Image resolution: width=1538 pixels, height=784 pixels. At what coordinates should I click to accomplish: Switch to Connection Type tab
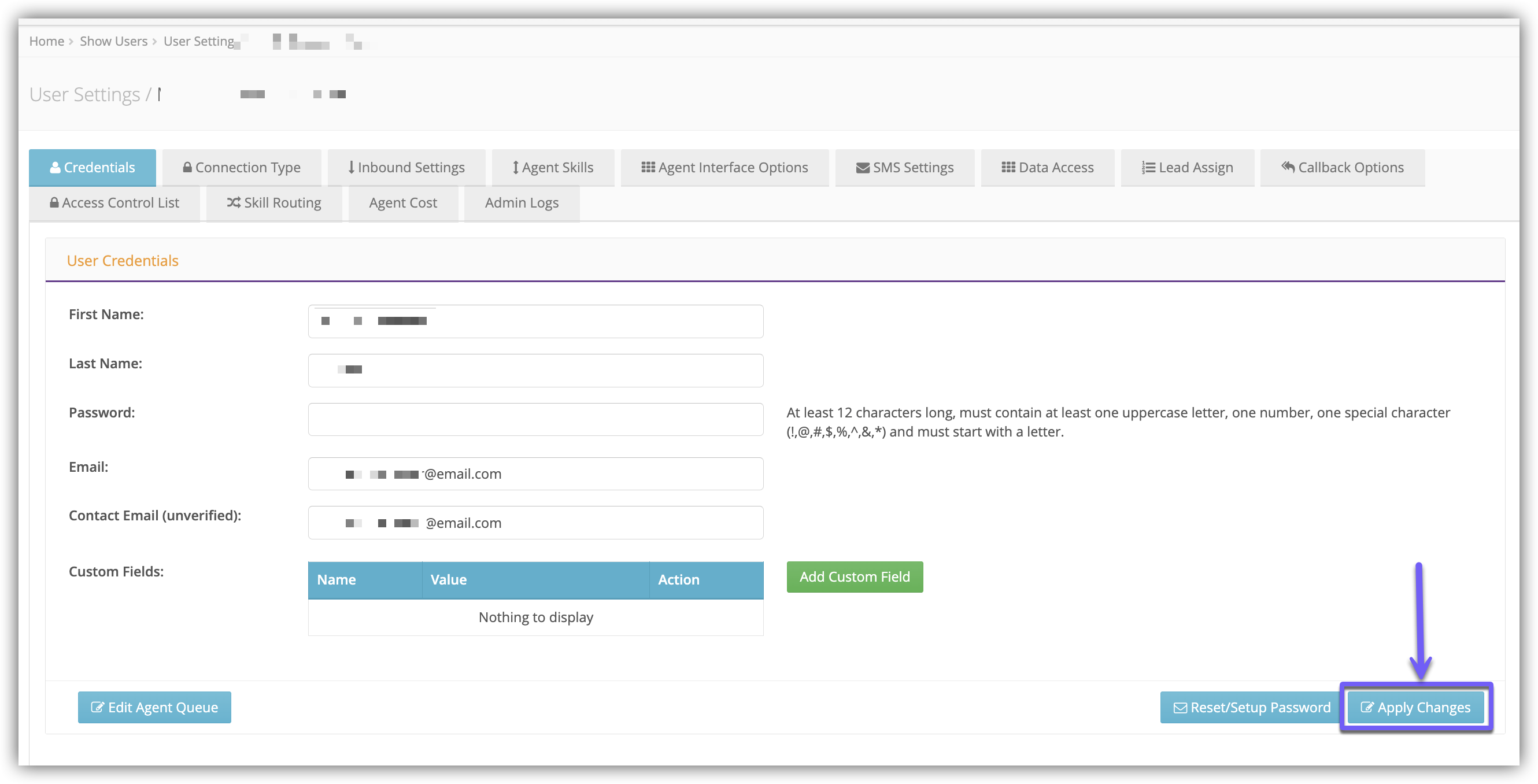(242, 168)
